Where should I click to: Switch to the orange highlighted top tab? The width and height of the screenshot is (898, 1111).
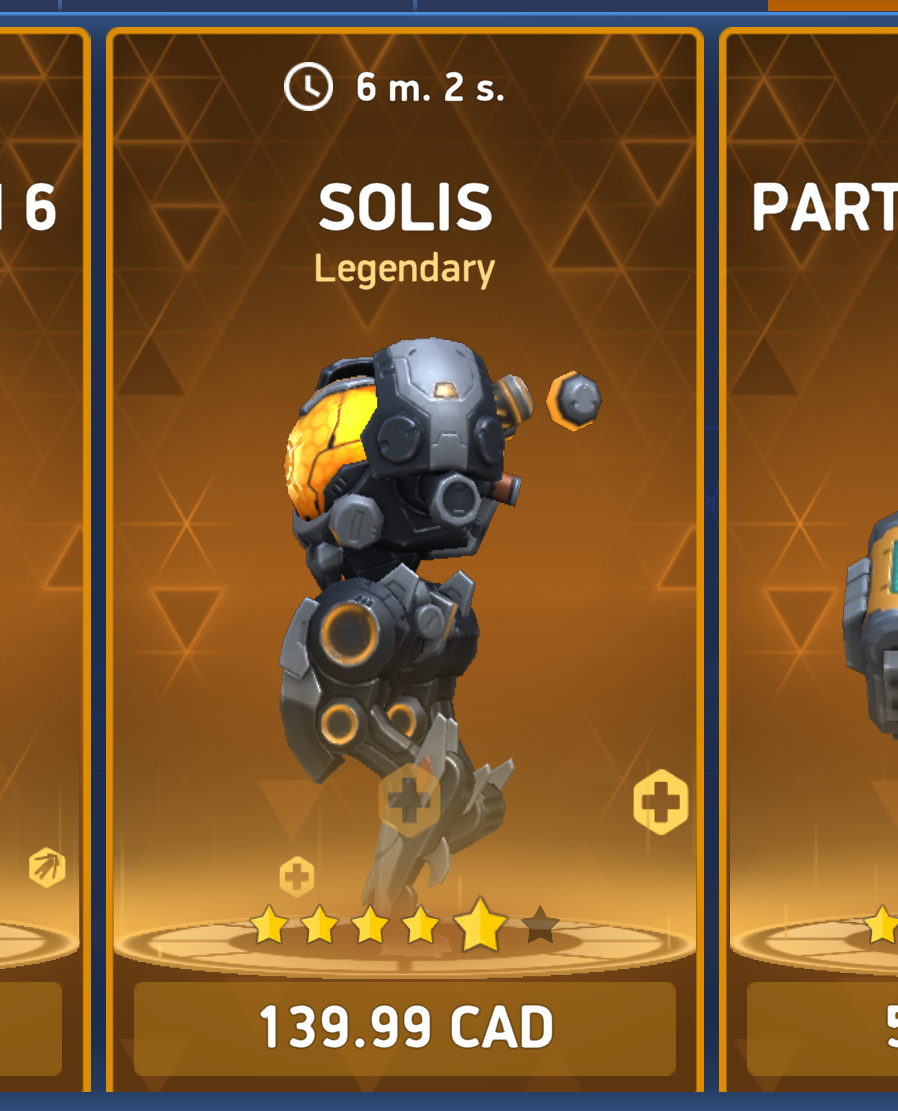(x=833, y=5)
